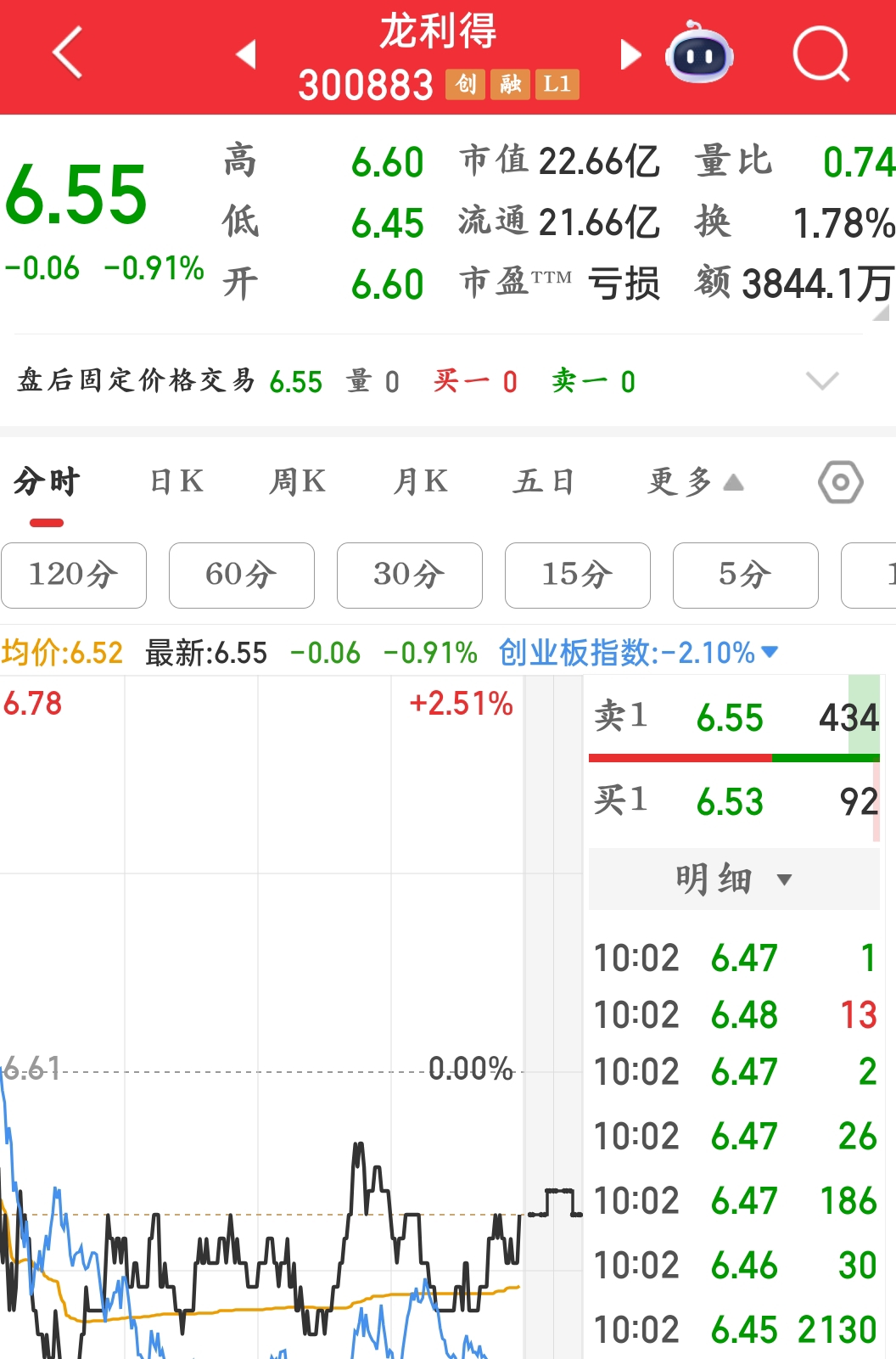Open the 明细 dropdown
896x1359 pixels.
734,879
